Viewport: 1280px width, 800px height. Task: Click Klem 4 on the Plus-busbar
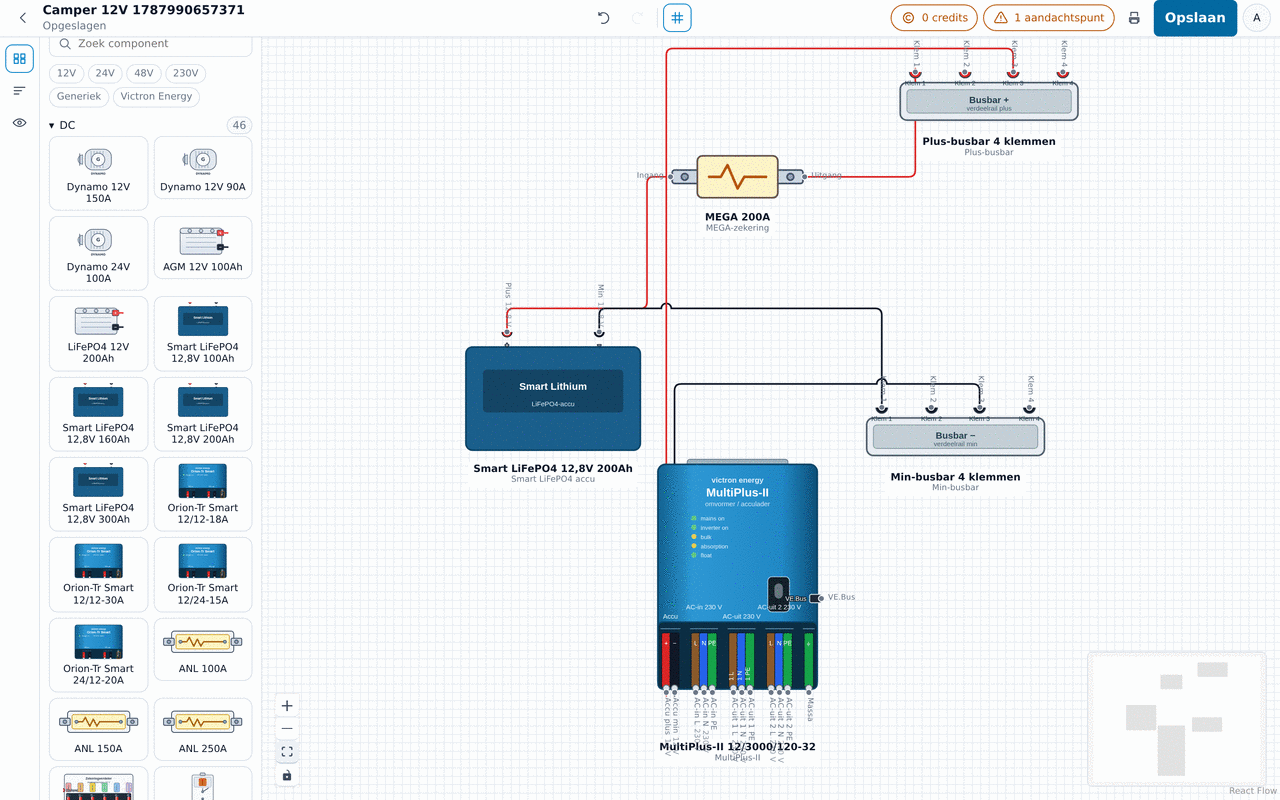pos(1063,73)
